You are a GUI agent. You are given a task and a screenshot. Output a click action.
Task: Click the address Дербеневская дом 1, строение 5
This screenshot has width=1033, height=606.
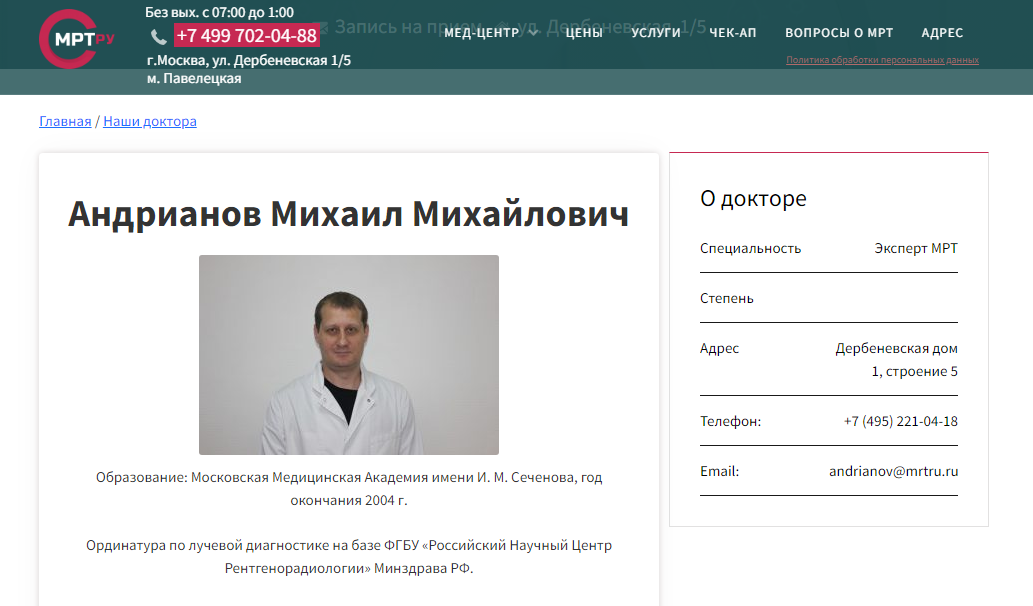click(897, 360)
